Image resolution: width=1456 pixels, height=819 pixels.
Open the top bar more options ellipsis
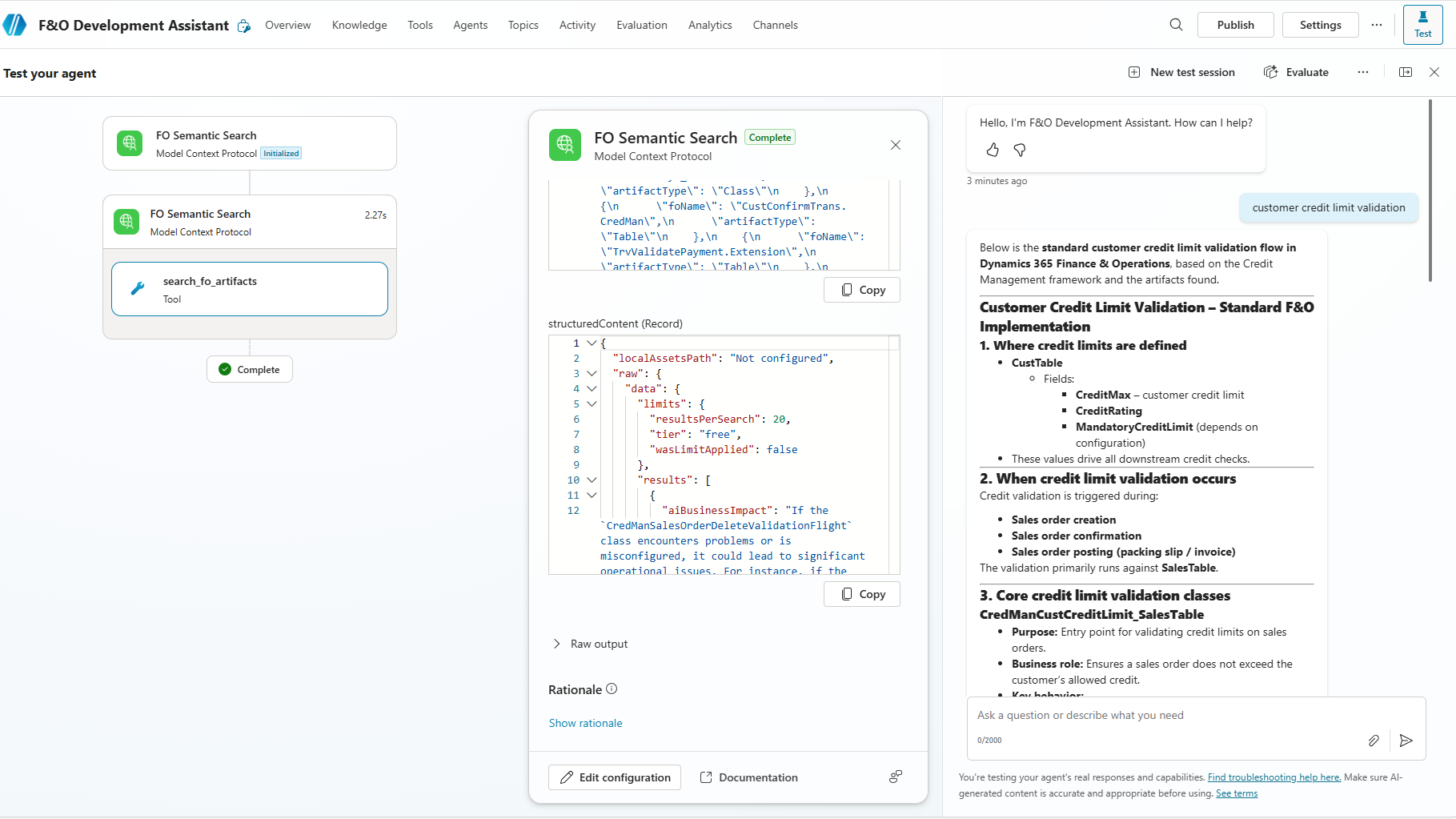tap(1377, 25)
